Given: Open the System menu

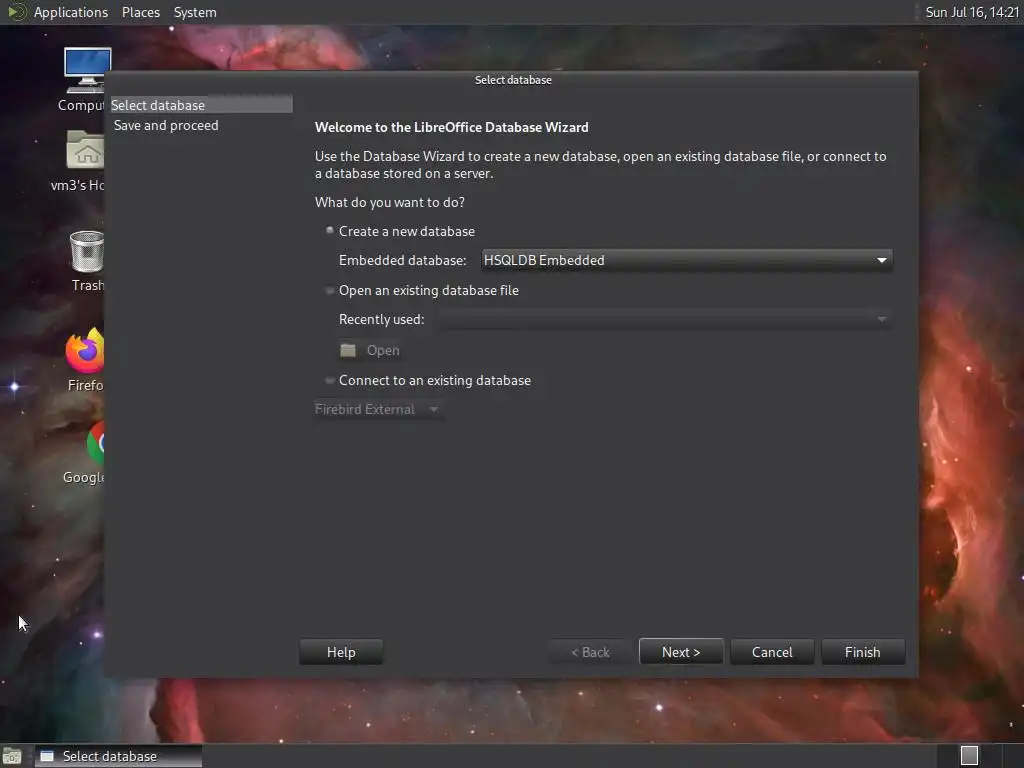Looking at the screenshot, I should coord(195,12).
